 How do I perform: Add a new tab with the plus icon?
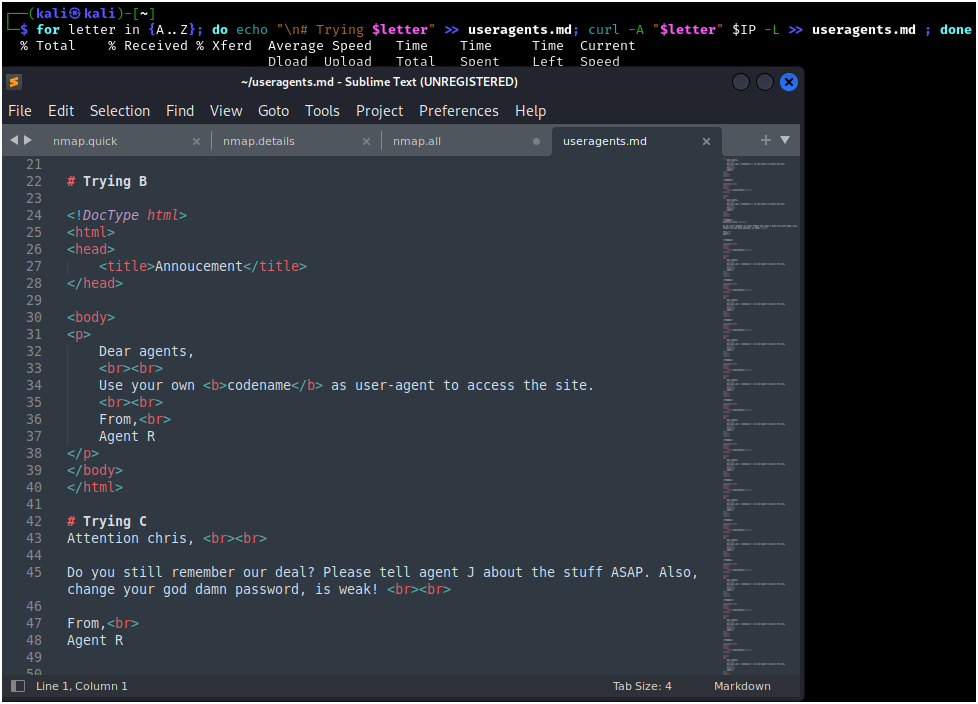click(x=766, y=141)
